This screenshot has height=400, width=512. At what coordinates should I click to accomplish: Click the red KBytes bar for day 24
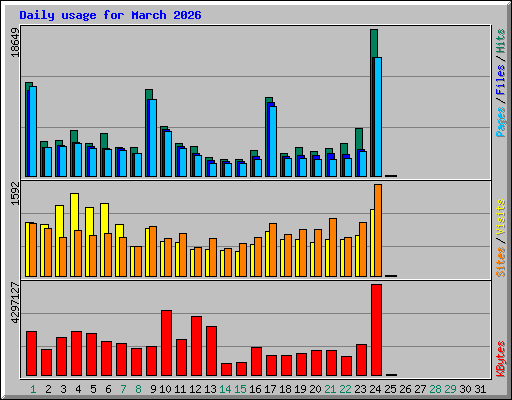pos(376,330)
